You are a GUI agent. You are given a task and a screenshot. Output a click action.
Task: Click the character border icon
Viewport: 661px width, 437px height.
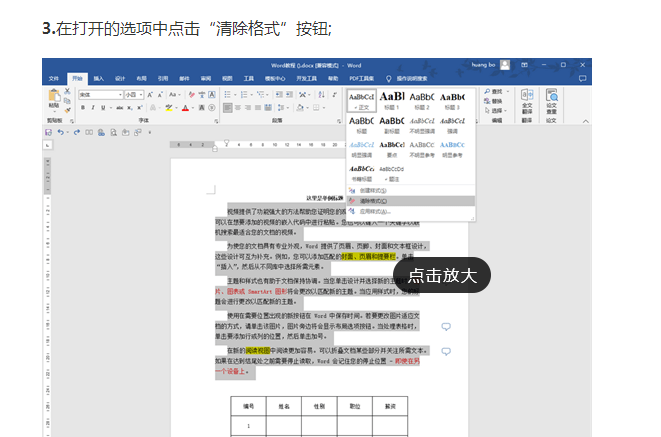[212, 95]
